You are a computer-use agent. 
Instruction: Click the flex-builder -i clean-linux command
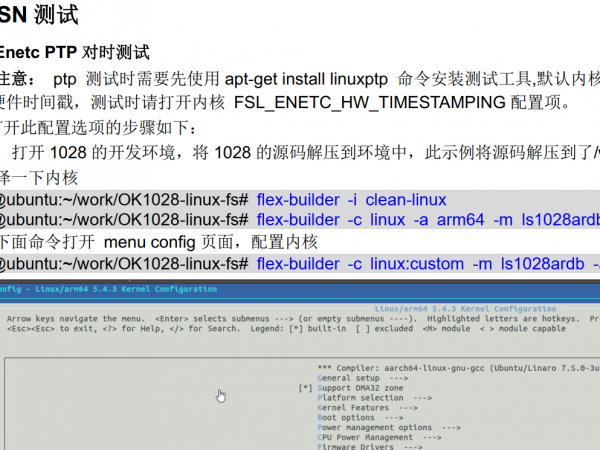(x=351, y=199)
